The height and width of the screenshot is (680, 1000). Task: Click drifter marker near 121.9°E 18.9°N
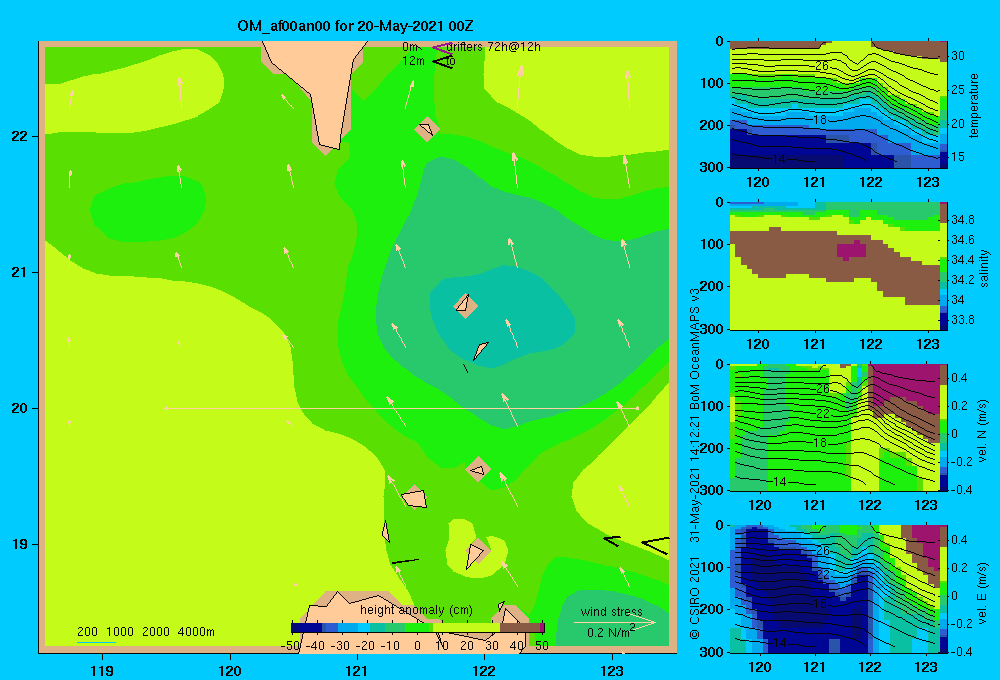476,554
